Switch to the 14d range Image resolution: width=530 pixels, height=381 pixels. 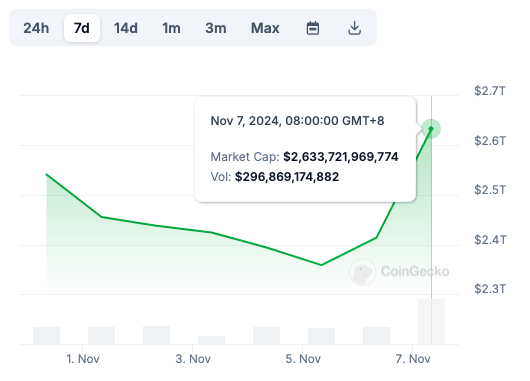tap(126, 28)
